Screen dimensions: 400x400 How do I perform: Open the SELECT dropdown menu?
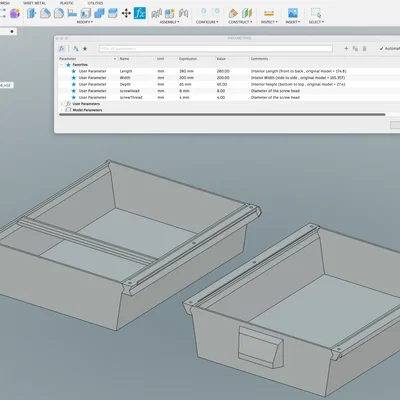[316, 22]
